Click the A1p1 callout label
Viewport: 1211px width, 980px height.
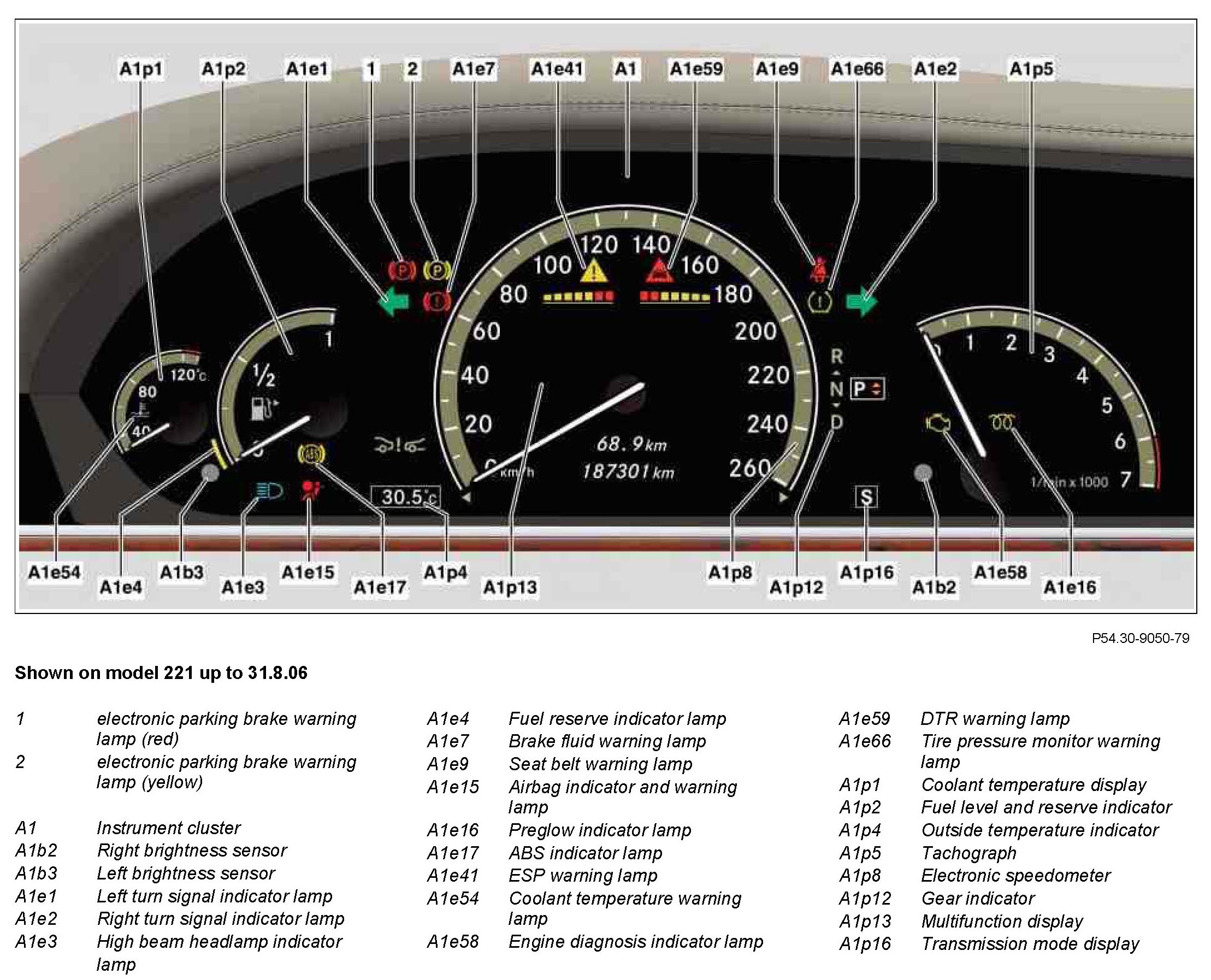[x=141, y=69]
